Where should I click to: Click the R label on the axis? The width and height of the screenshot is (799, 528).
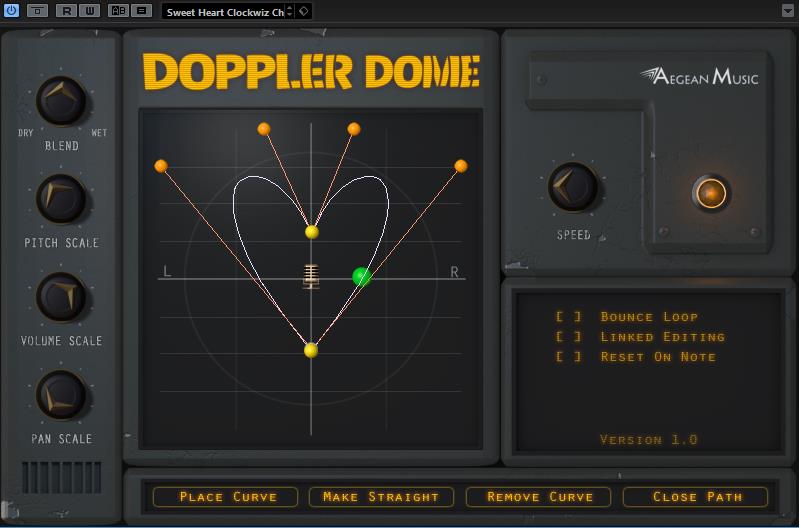[x=454, y=272]
